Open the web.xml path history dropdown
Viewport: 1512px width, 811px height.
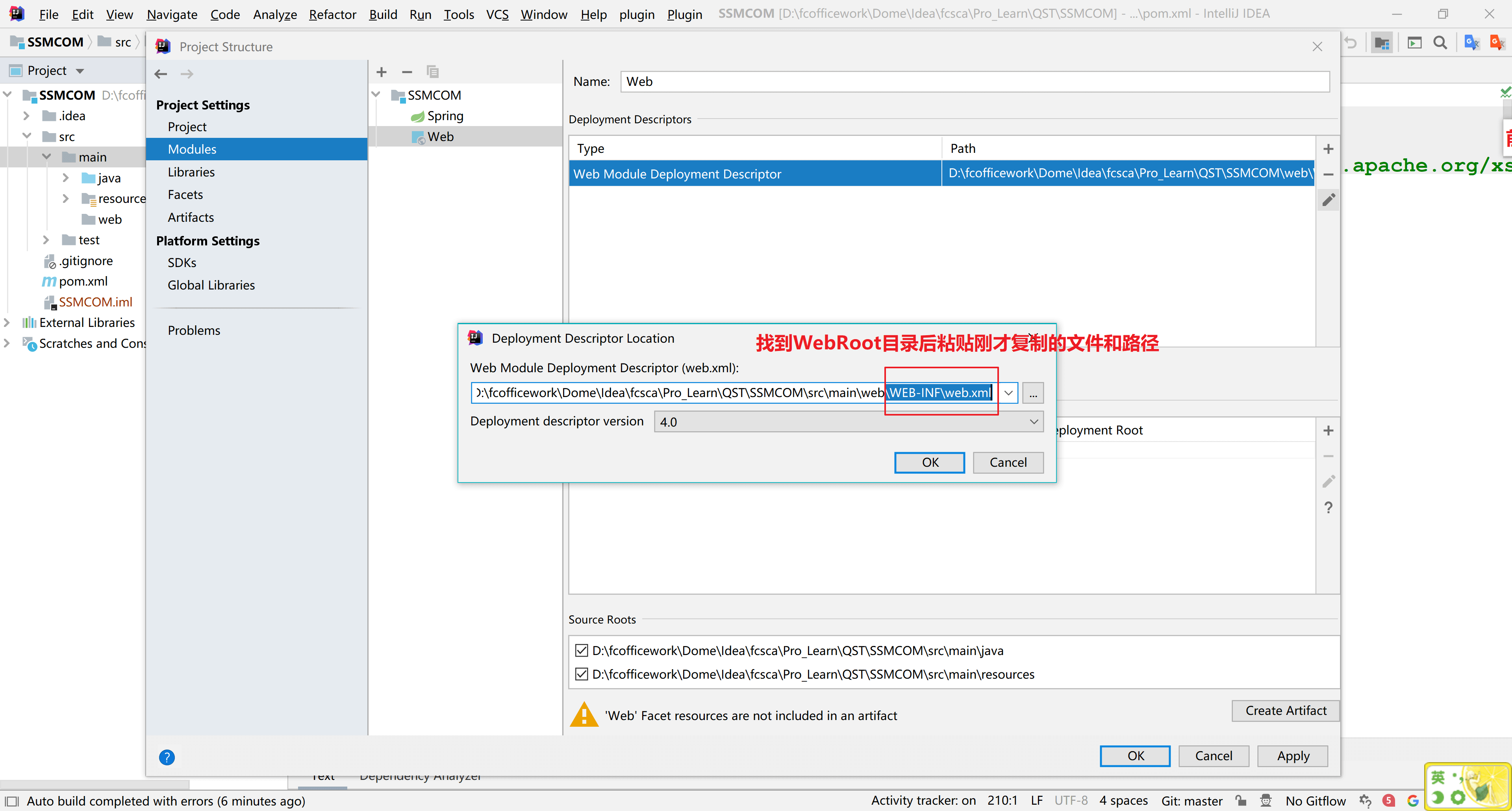click(1008, 393)
